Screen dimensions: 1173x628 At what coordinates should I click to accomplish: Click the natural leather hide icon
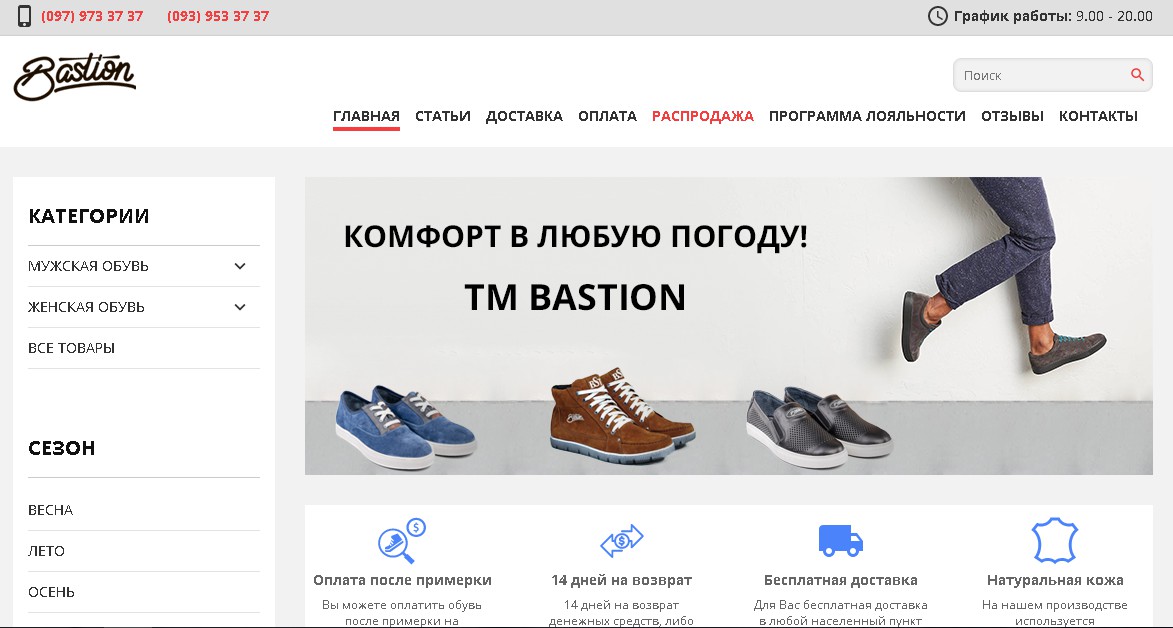pos(1055,540)
